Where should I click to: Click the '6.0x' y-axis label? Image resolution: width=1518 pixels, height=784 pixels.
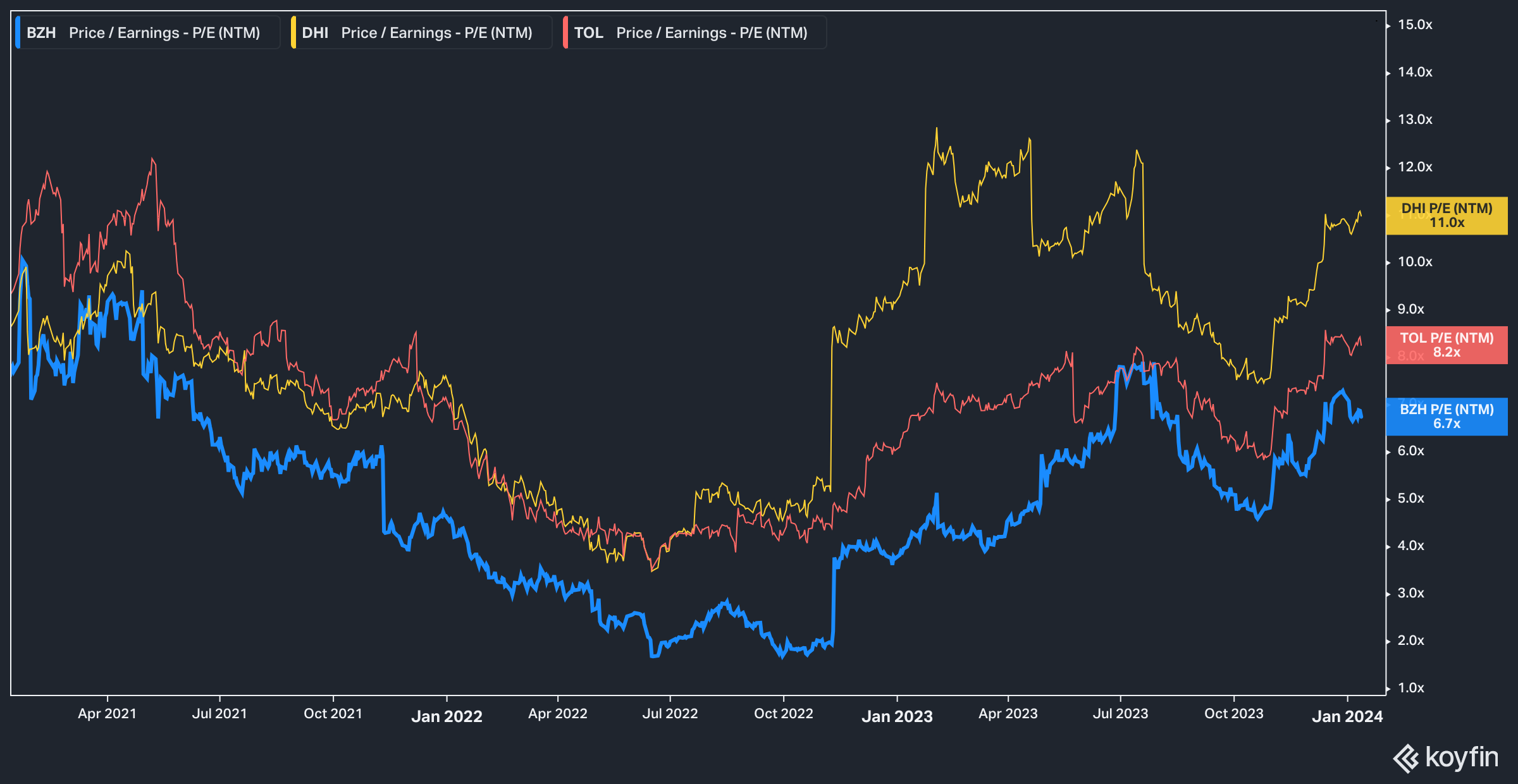1411,451
